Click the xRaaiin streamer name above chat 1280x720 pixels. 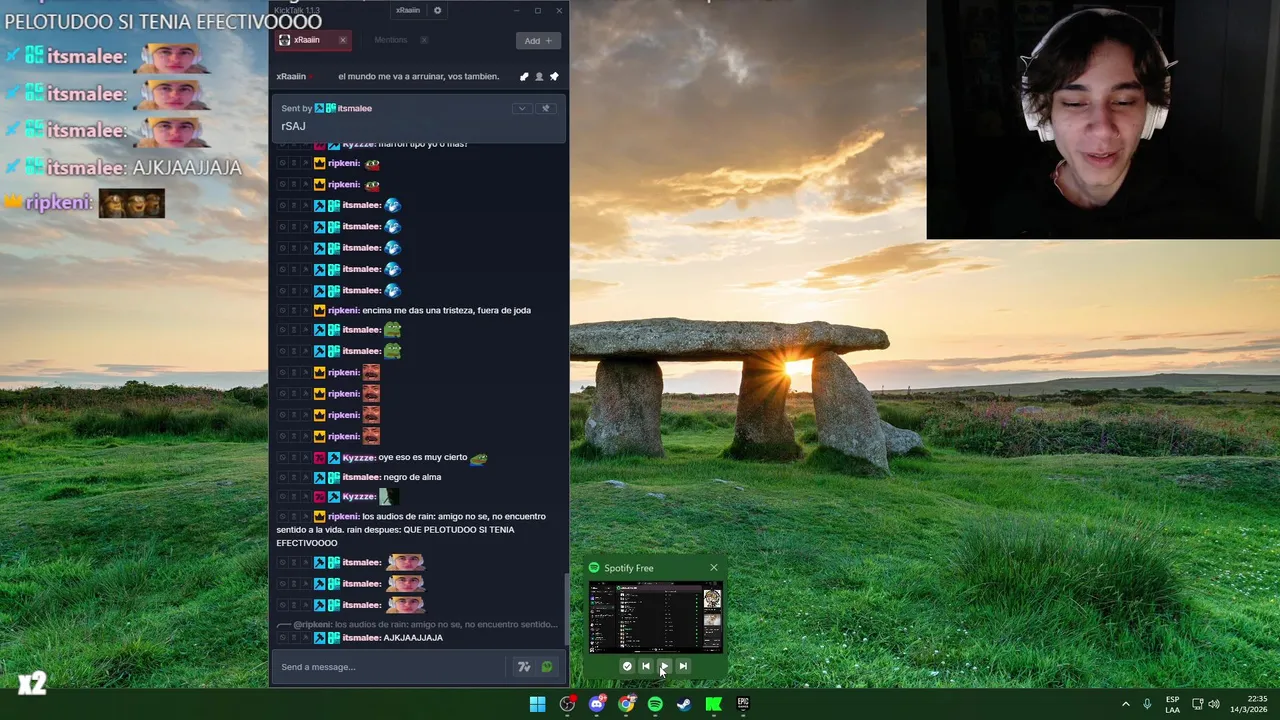[x=291, y=77]
